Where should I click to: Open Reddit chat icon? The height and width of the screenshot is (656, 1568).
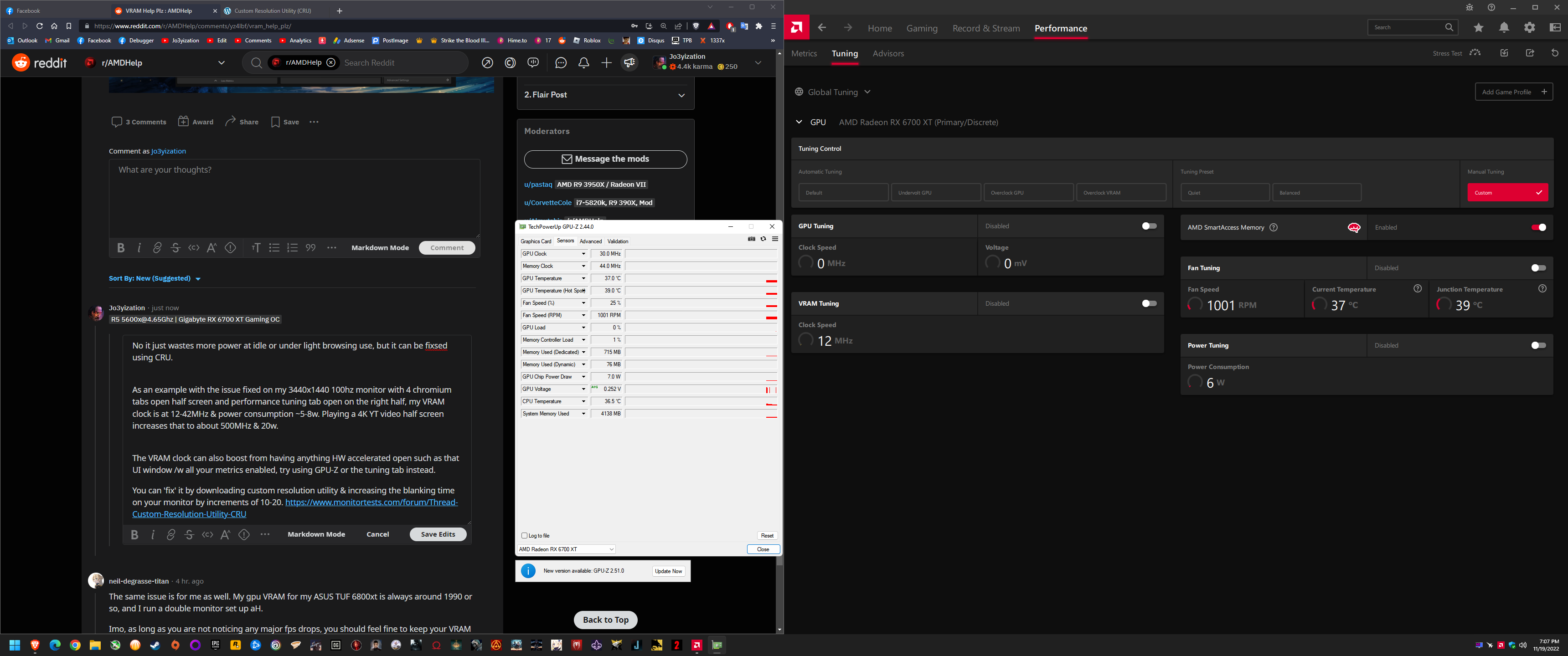coord(561,63)
